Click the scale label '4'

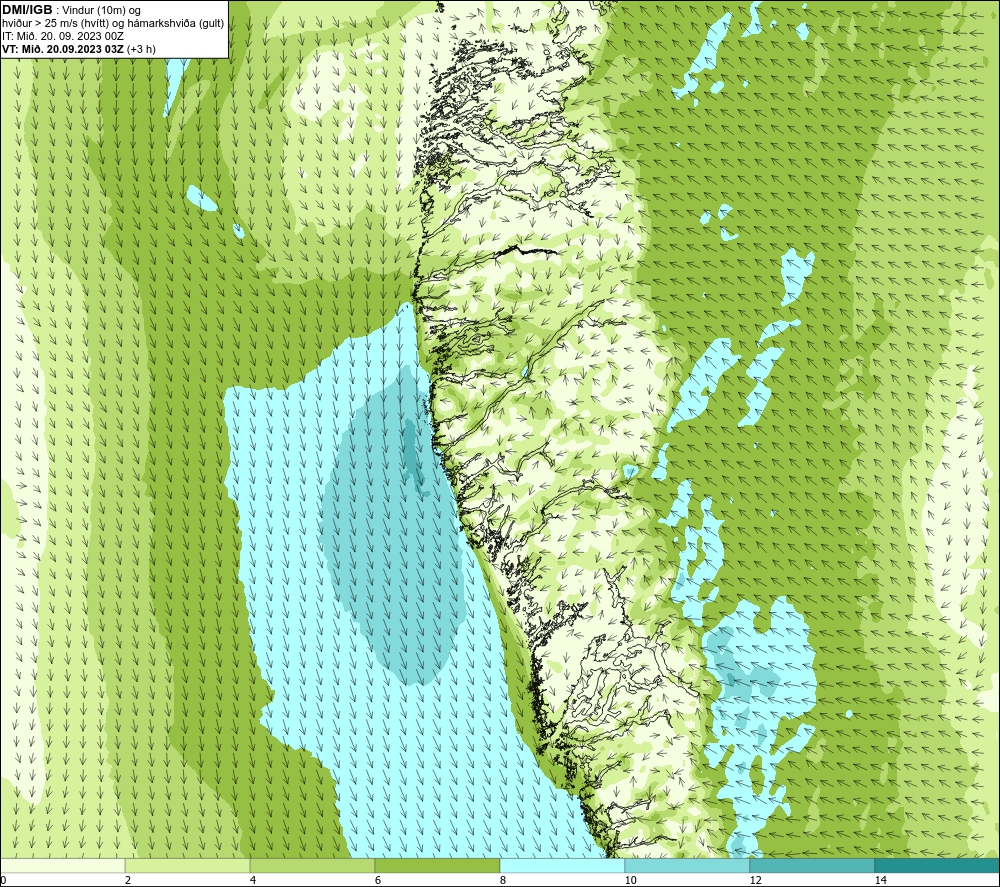[253, 880]
